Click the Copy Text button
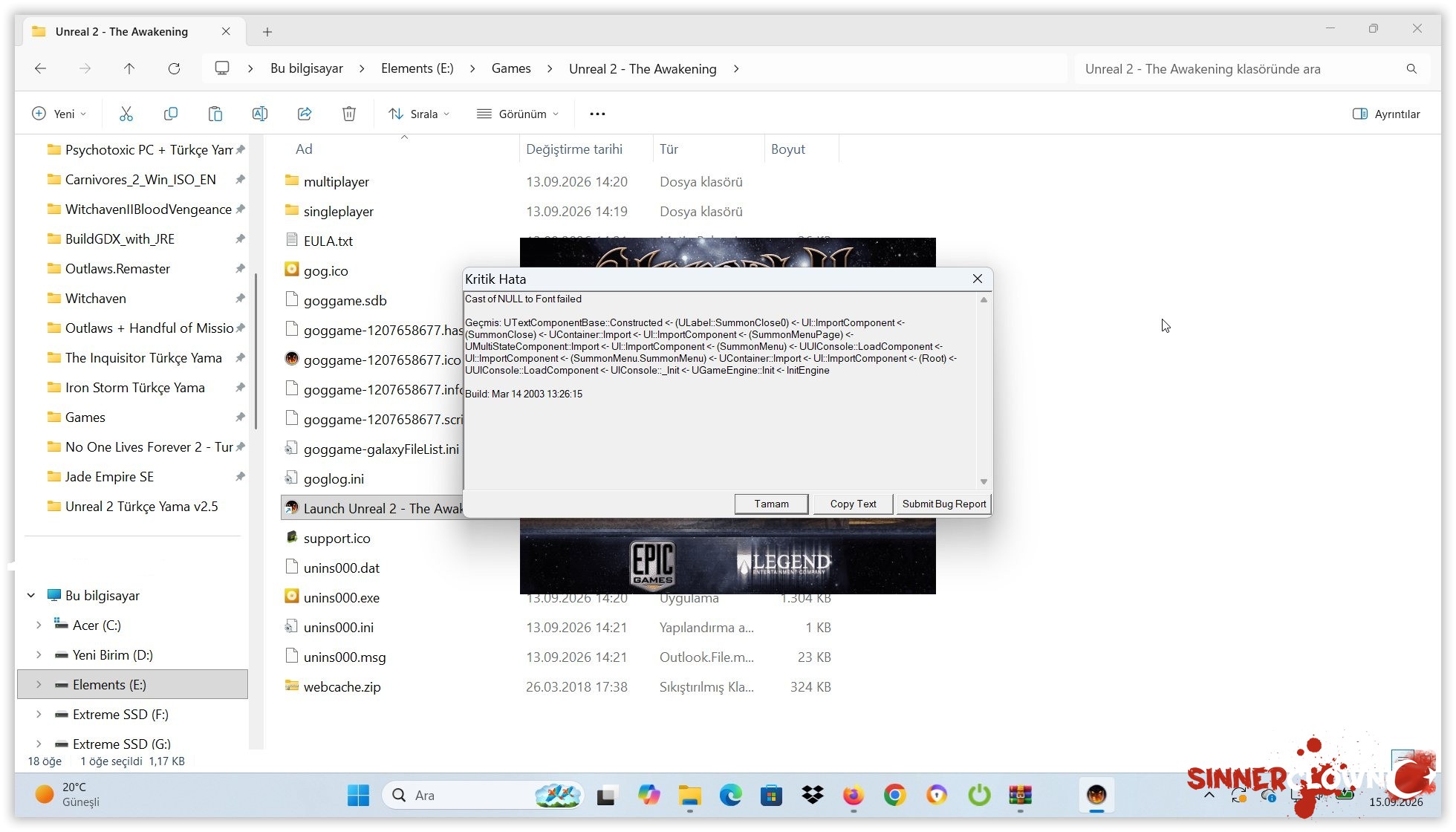Viewport: 1456px width, 832px height. click(x=854, y=504)
